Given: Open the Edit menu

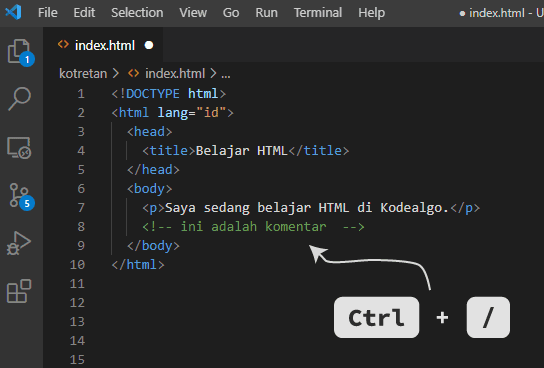Looking at the screenshot, I should [x=84, y=13].
